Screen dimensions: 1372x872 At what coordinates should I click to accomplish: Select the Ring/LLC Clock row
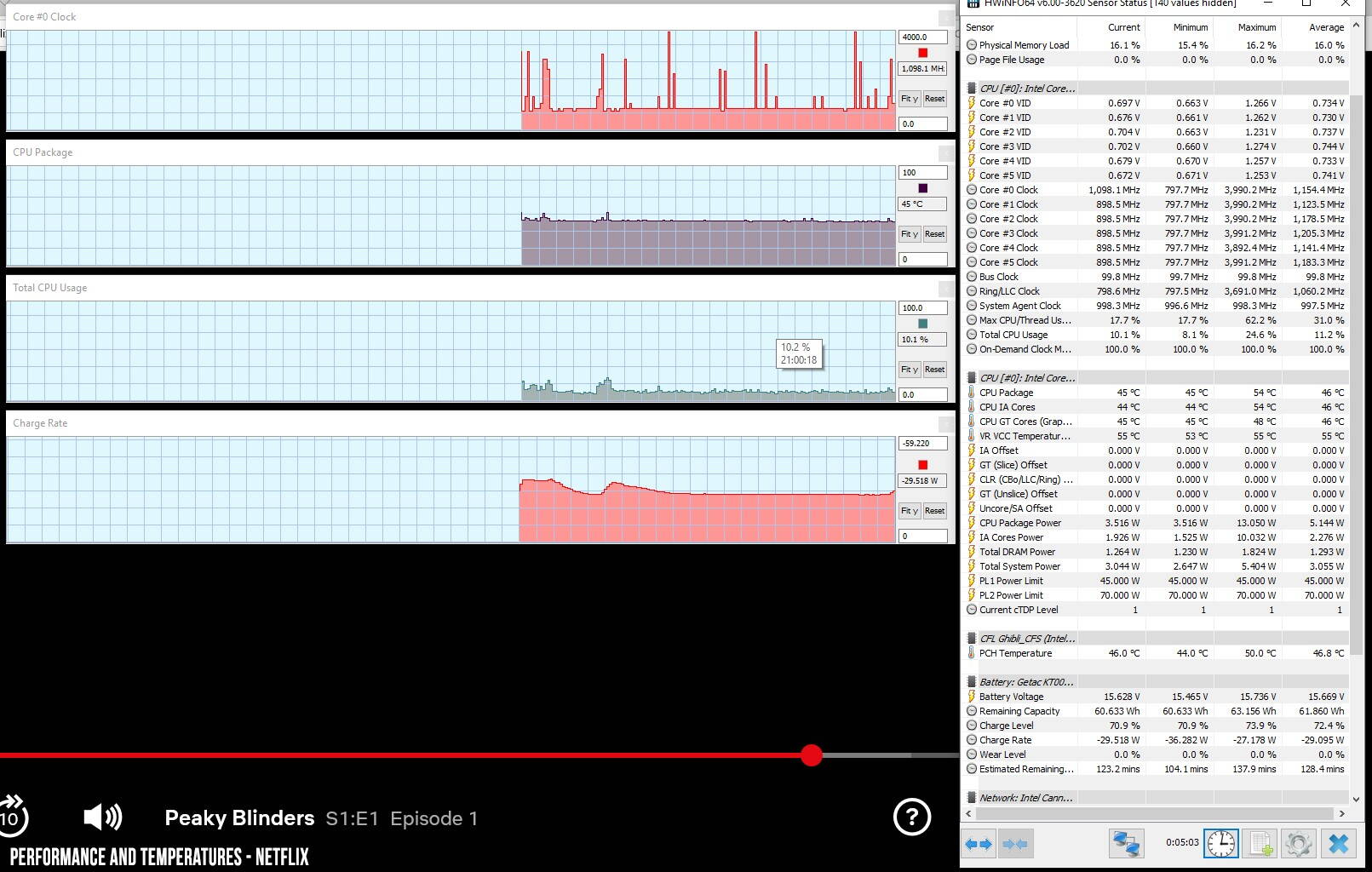coord(1157,291)
